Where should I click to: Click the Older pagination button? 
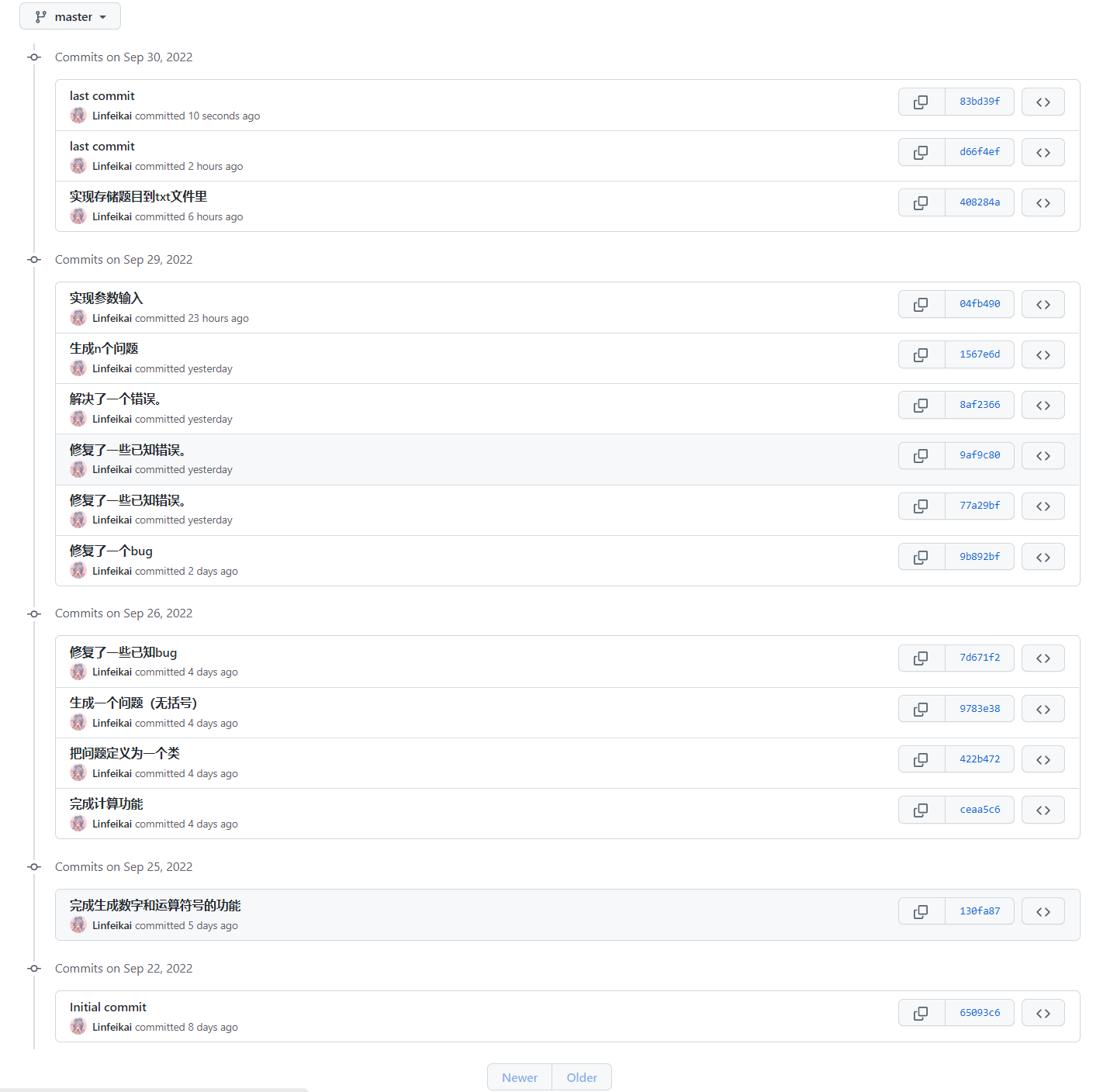pyautogui.click(x=582, y=1077)
